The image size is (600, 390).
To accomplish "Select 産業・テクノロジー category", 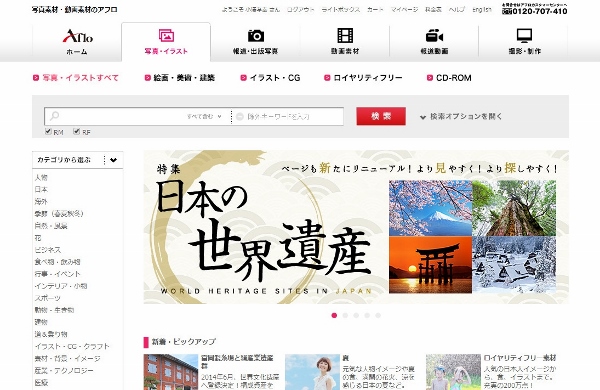I will (x=64, y=370).
